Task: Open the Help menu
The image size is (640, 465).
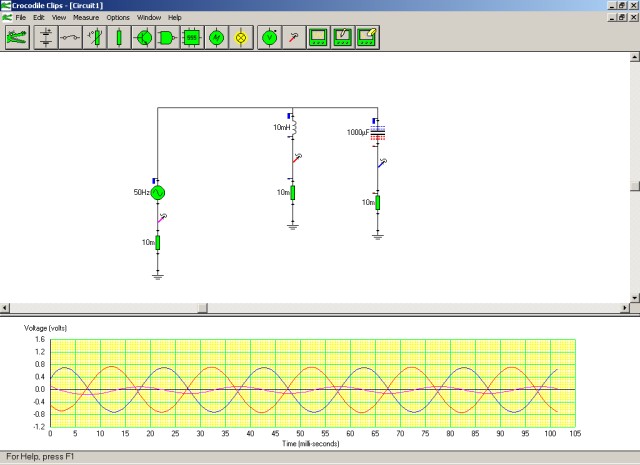Action: click(175, 18)
